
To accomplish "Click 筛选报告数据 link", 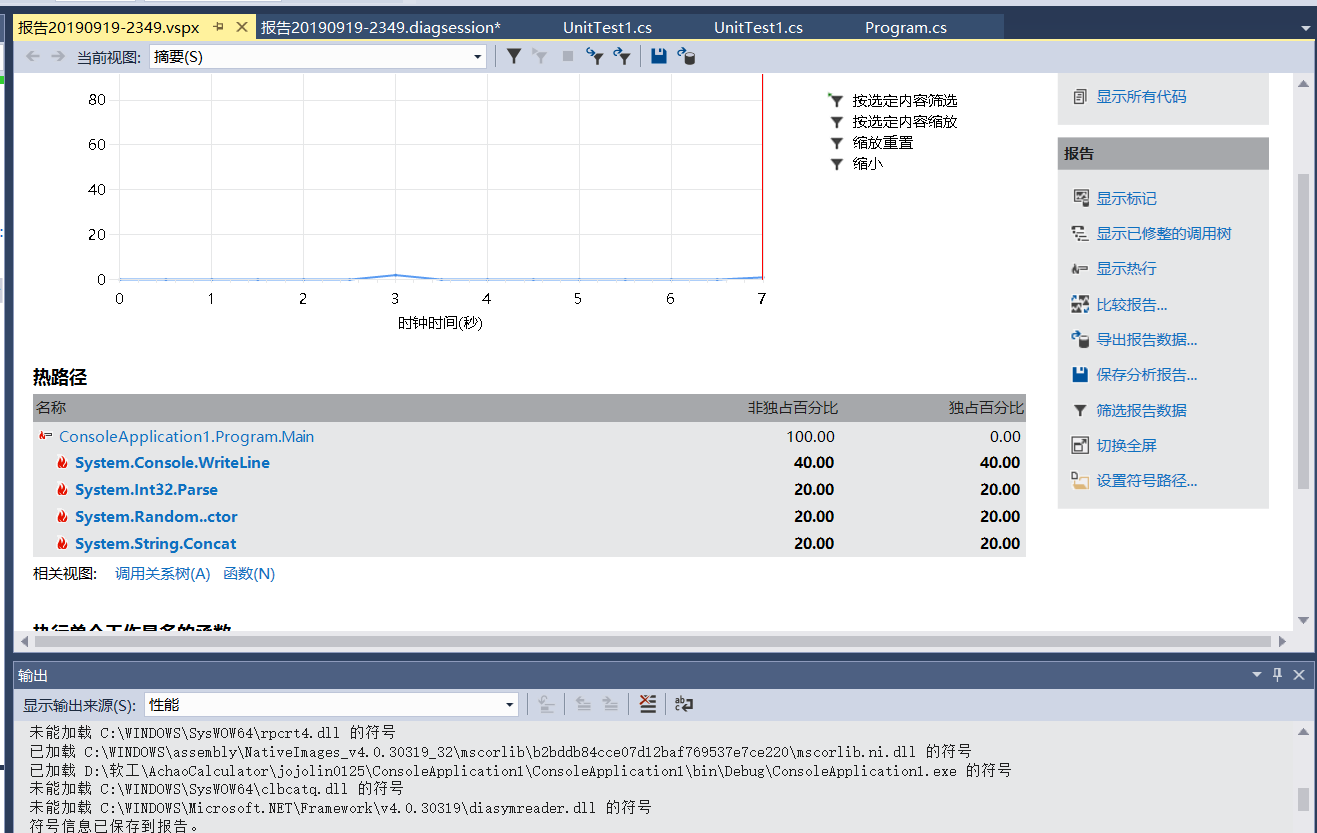I will tap(1141, 410).
